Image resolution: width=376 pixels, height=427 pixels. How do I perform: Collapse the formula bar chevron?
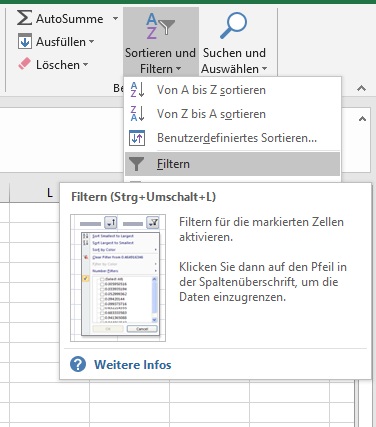pyautogui.click(x=362, y=119)
